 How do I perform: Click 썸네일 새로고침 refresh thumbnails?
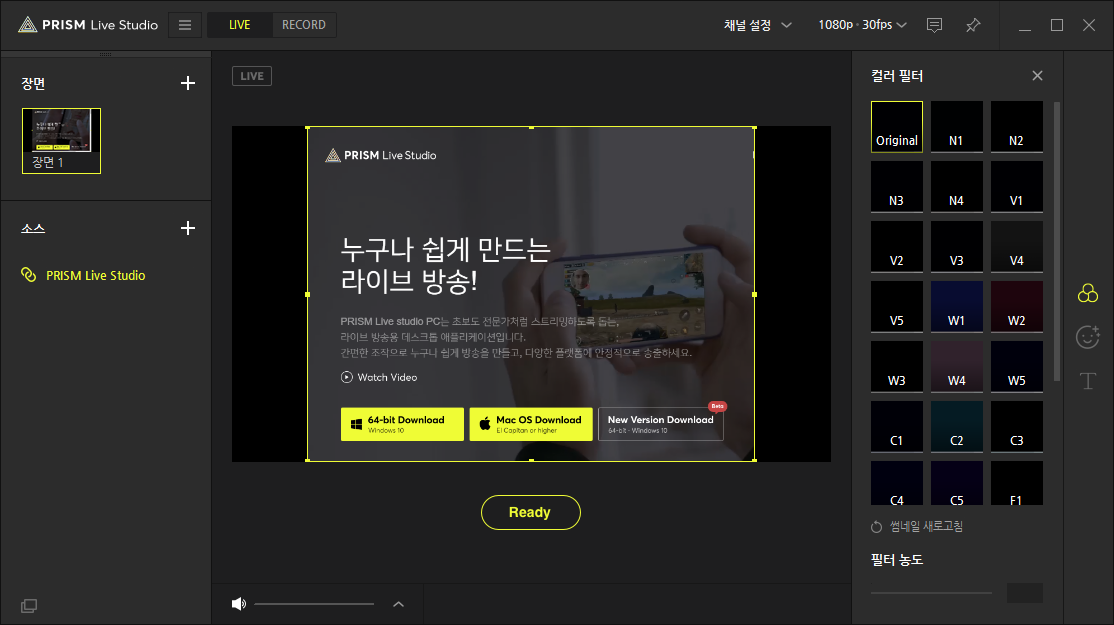(917, 526)
